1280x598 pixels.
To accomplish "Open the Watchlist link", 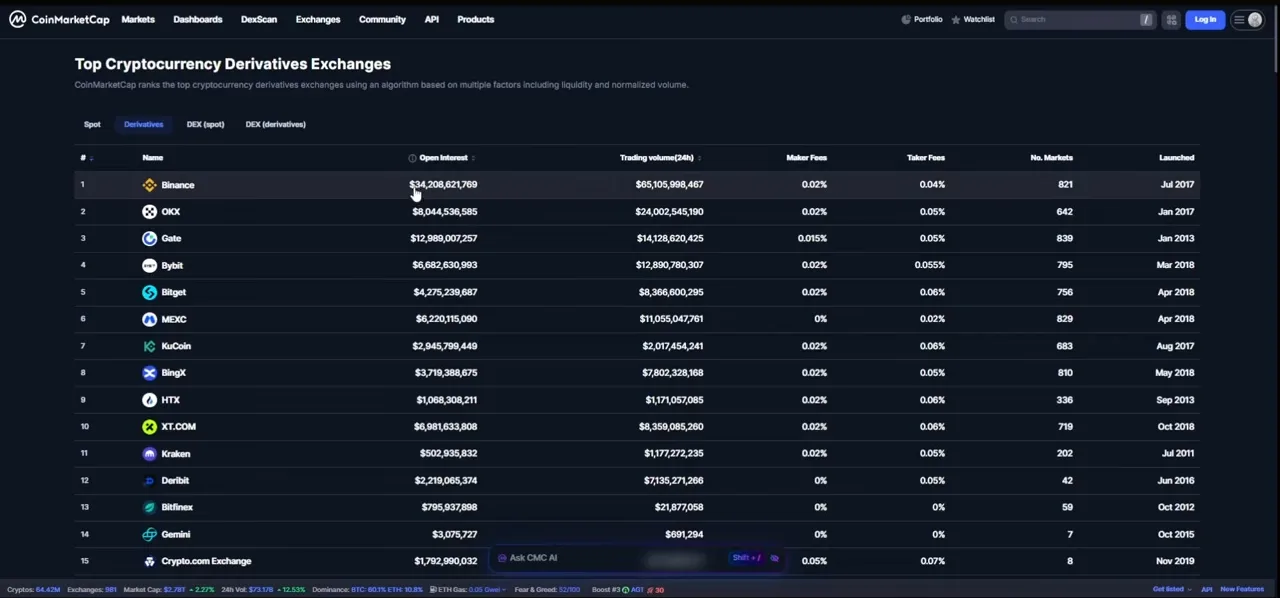I will coord(973,19).
